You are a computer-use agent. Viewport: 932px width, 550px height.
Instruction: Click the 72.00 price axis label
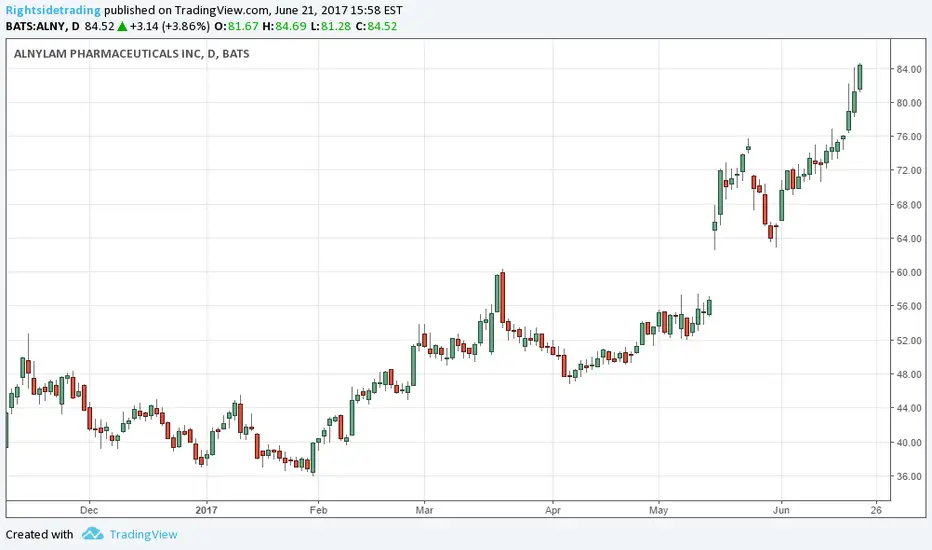(x=909, y=171)
